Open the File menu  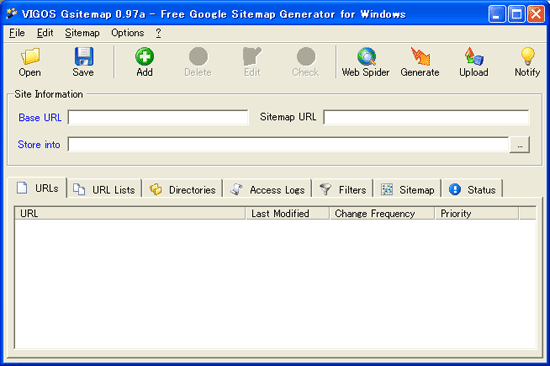[x=17, y=33]
